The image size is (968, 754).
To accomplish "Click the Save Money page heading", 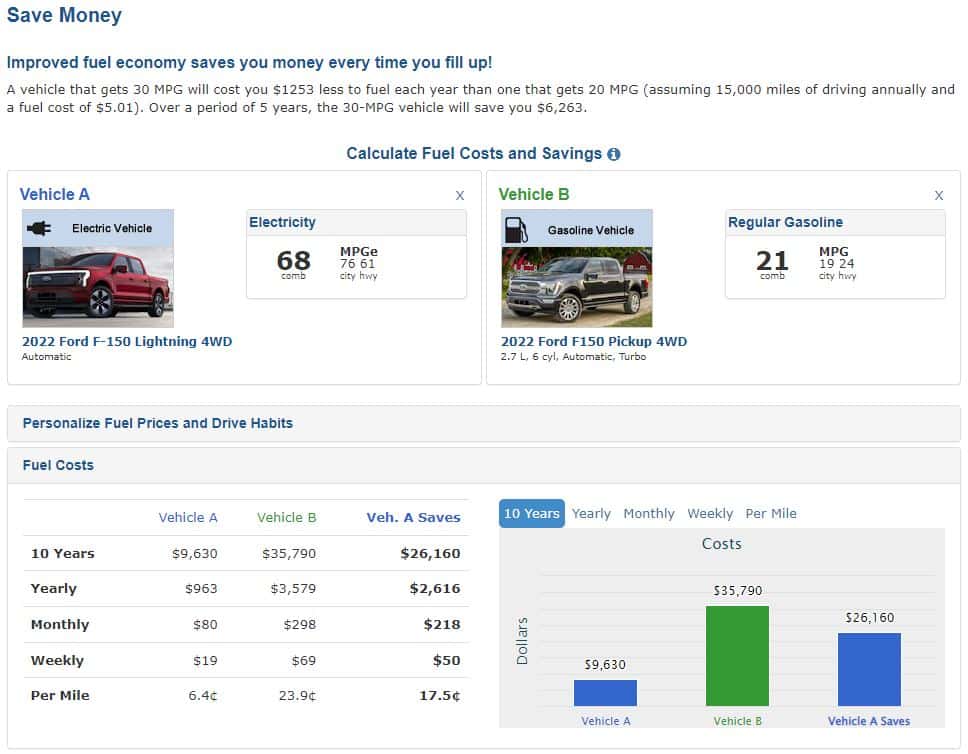I will (x=64, y=15).
